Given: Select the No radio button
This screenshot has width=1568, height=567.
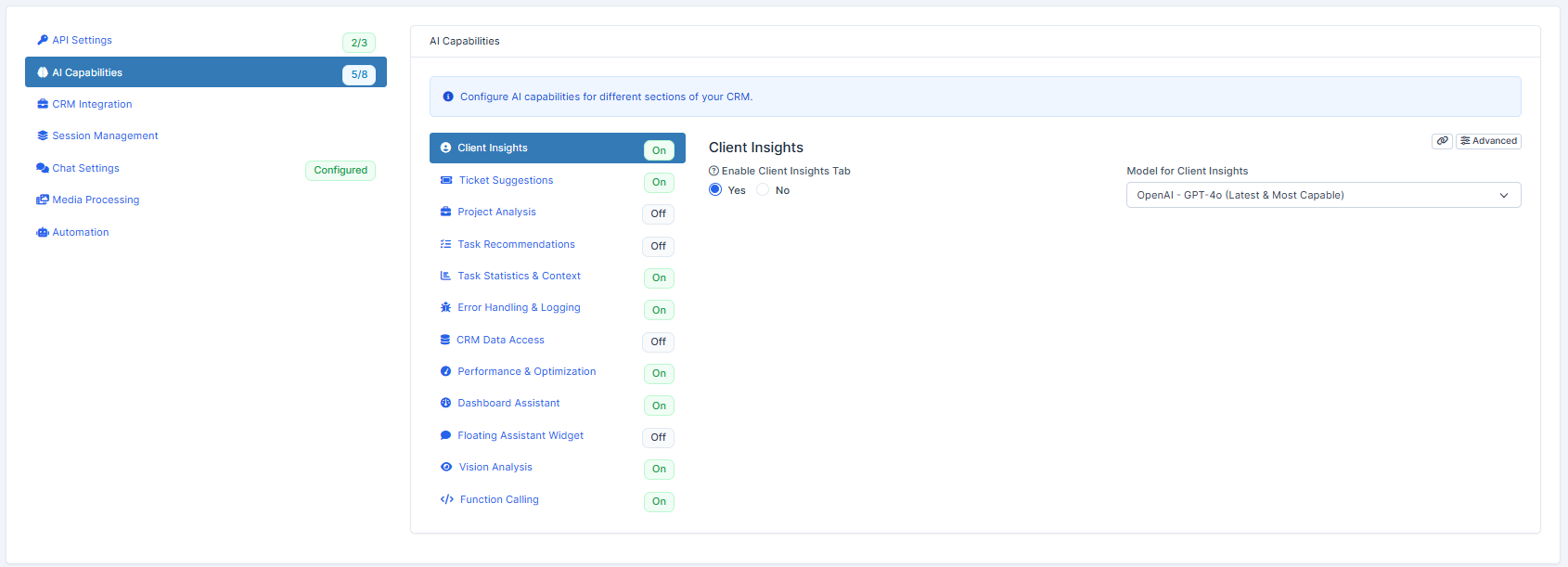Looking at the screenshot, I should point(763,189).
